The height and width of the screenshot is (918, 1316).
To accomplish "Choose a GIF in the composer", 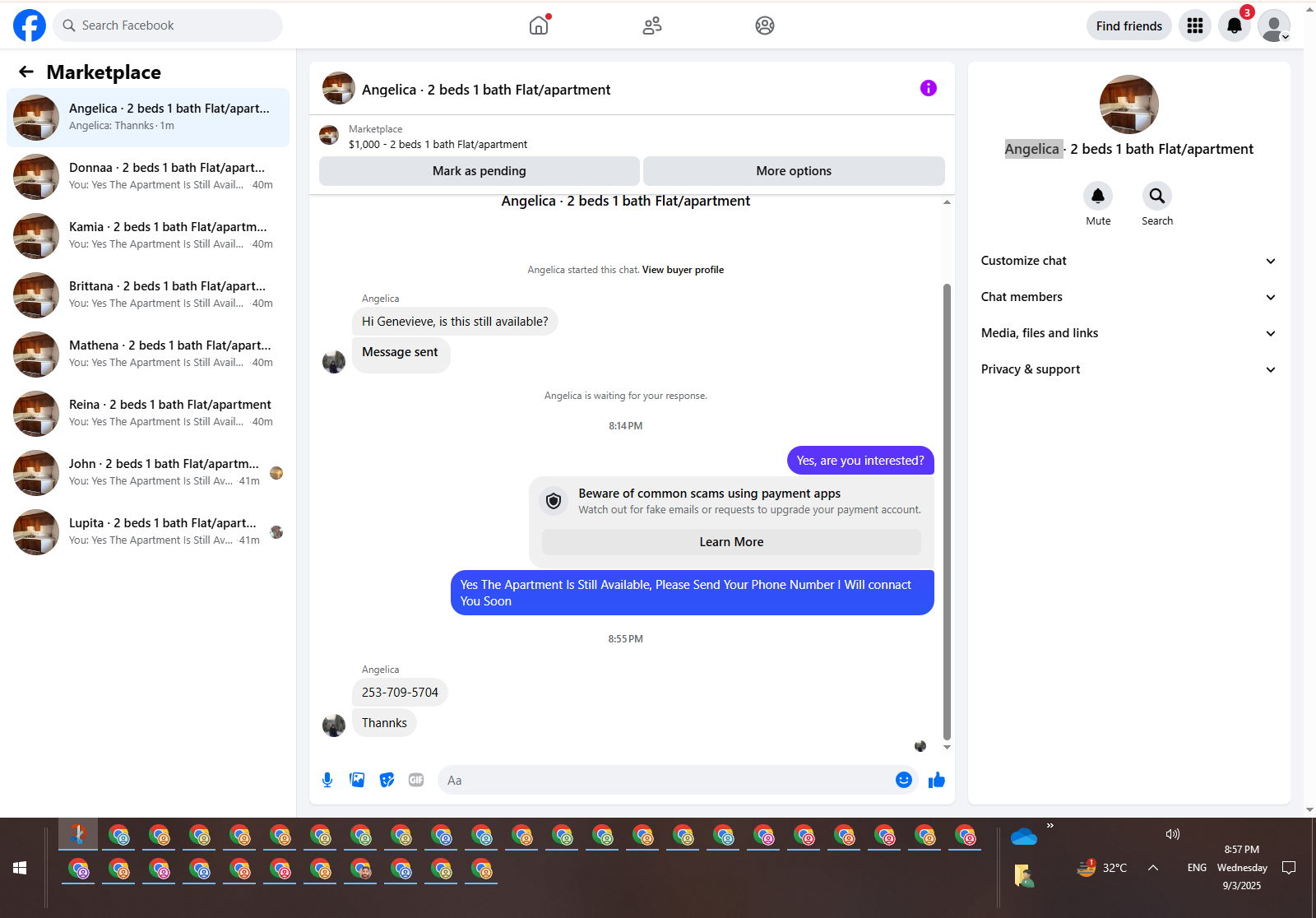I will 416,780.
